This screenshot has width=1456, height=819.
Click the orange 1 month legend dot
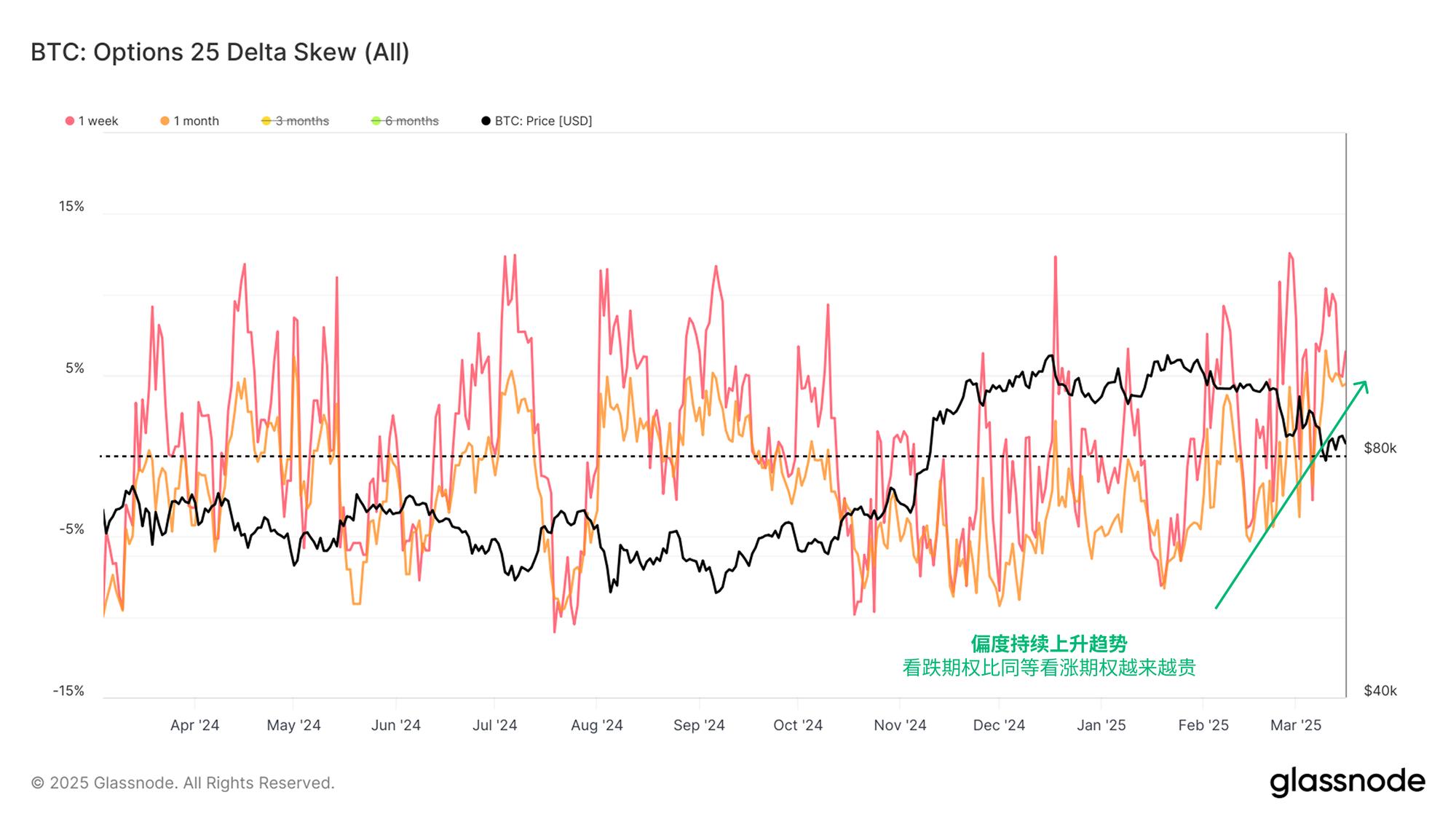(x=165, y=121)
